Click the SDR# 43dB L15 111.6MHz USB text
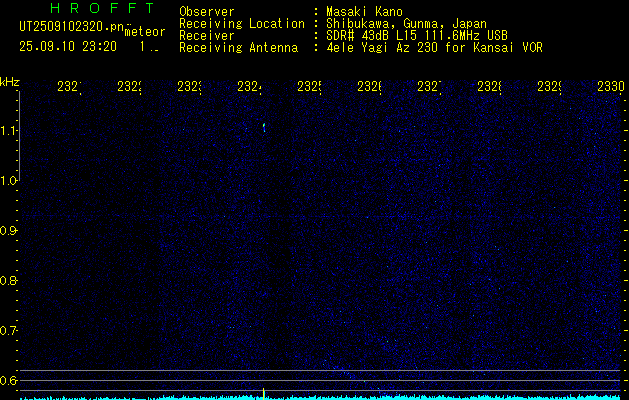This screenshot has height=400, width=629. [x=417, y=36]
